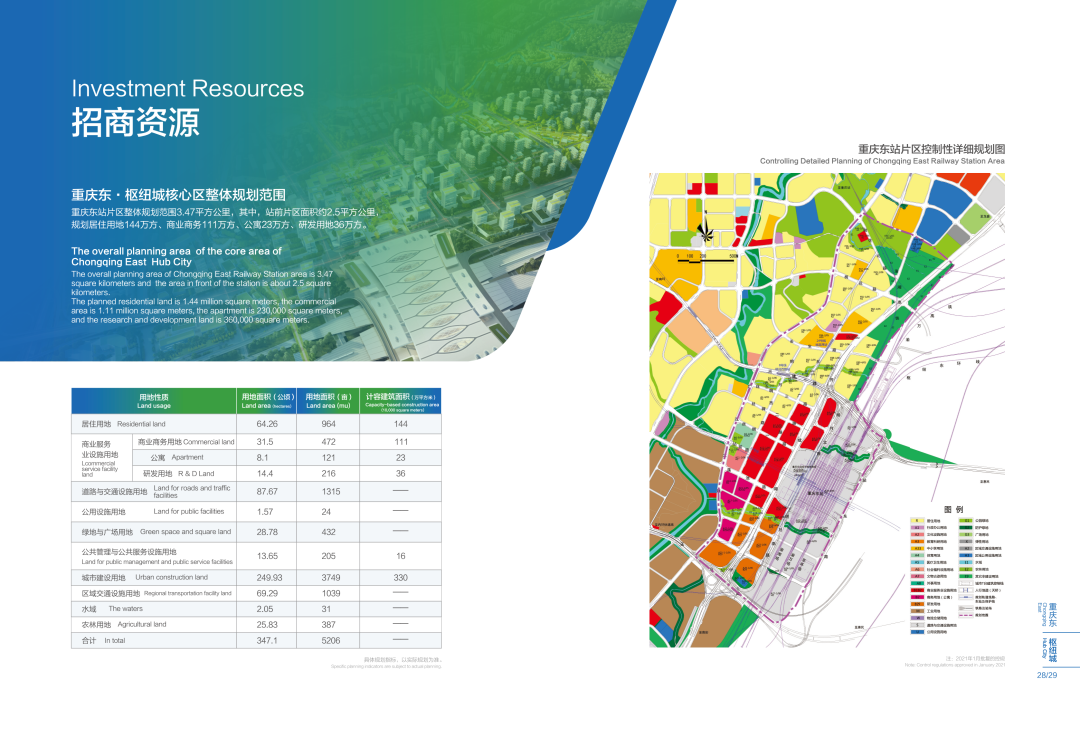
Task: Click the Chongqing East planning map image
Action: coord(827,410)
